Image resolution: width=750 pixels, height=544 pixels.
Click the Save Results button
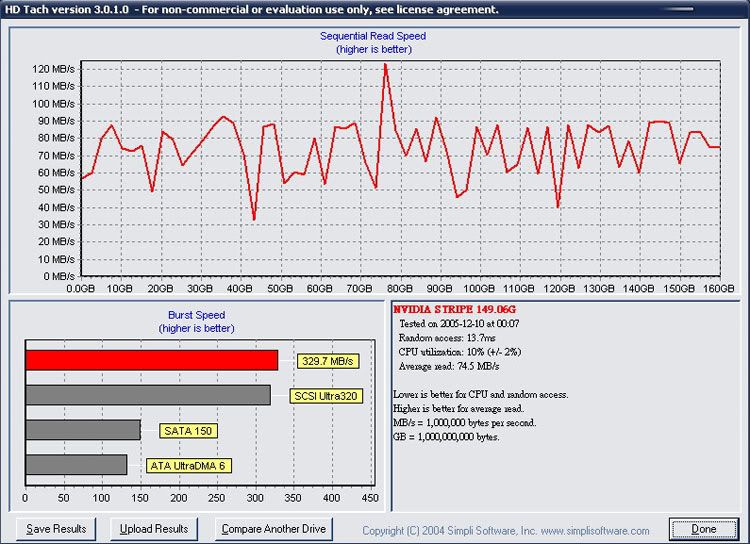[56, 529]
